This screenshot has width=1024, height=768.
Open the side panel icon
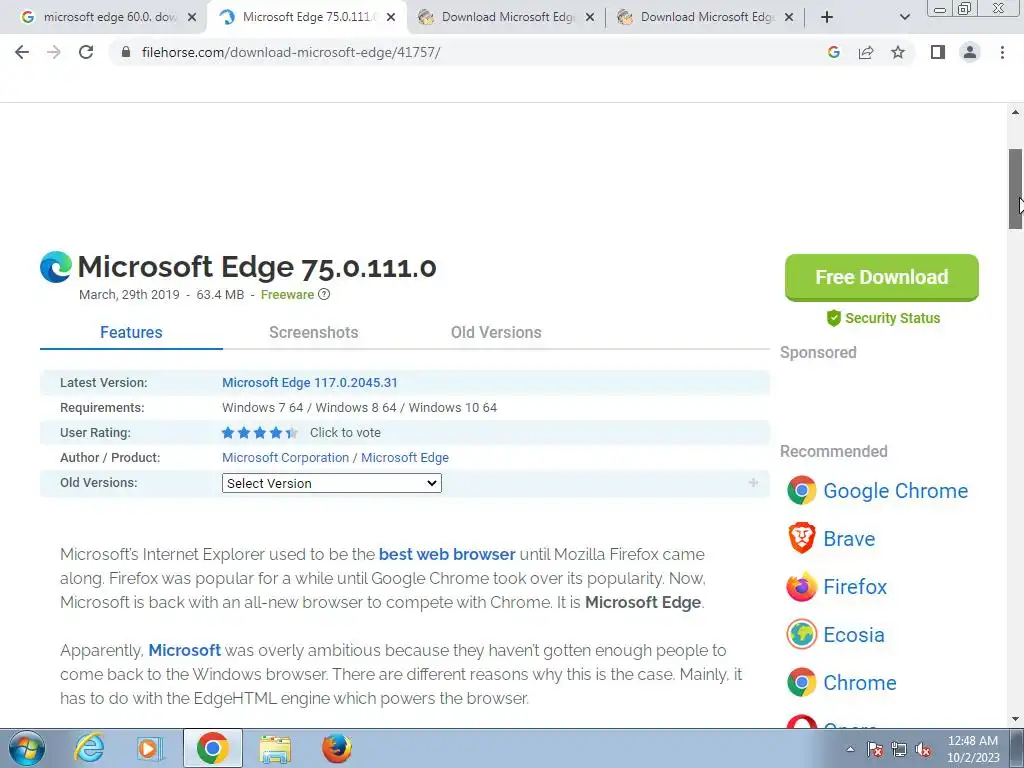(x=938, y=52)
